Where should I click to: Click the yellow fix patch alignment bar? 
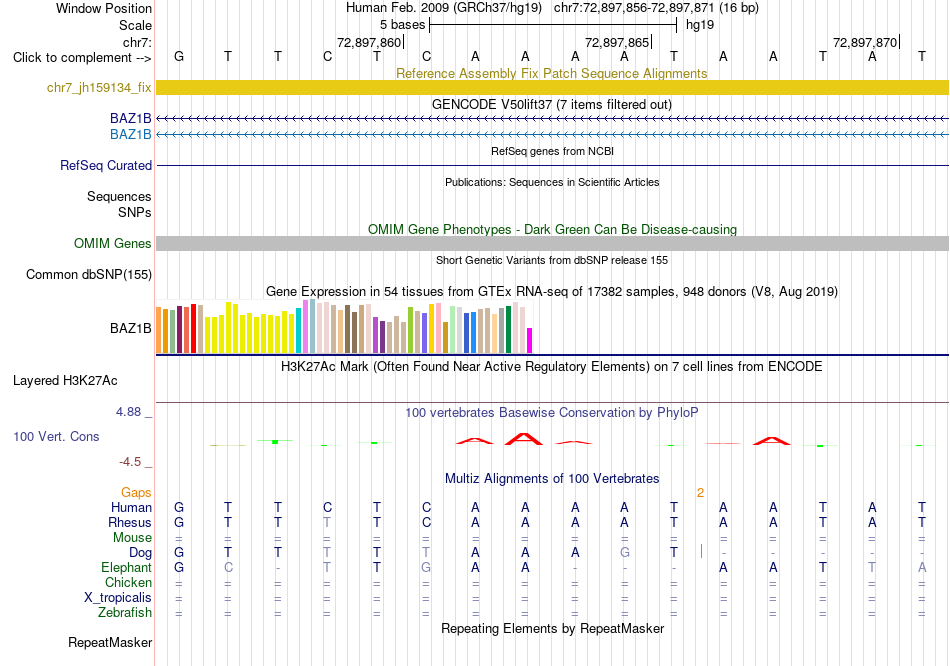(x=552, y=87)
